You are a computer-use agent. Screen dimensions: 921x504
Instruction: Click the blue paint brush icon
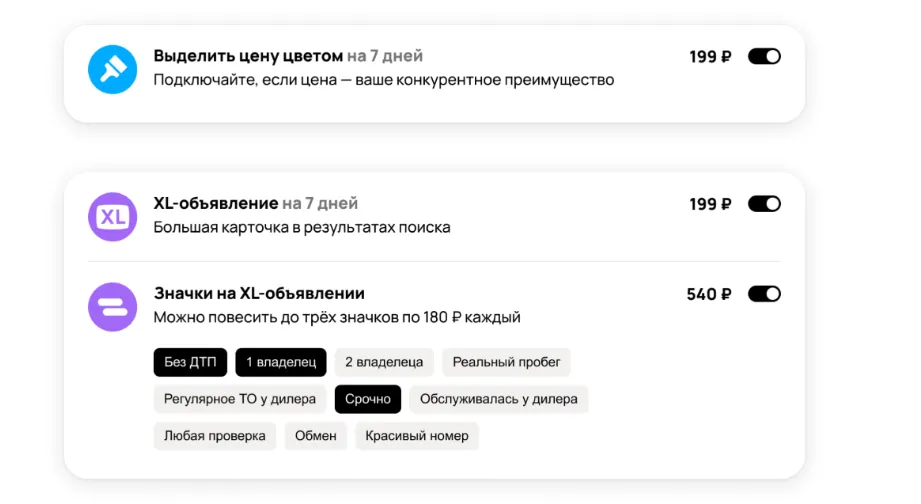tap(112, 69)
